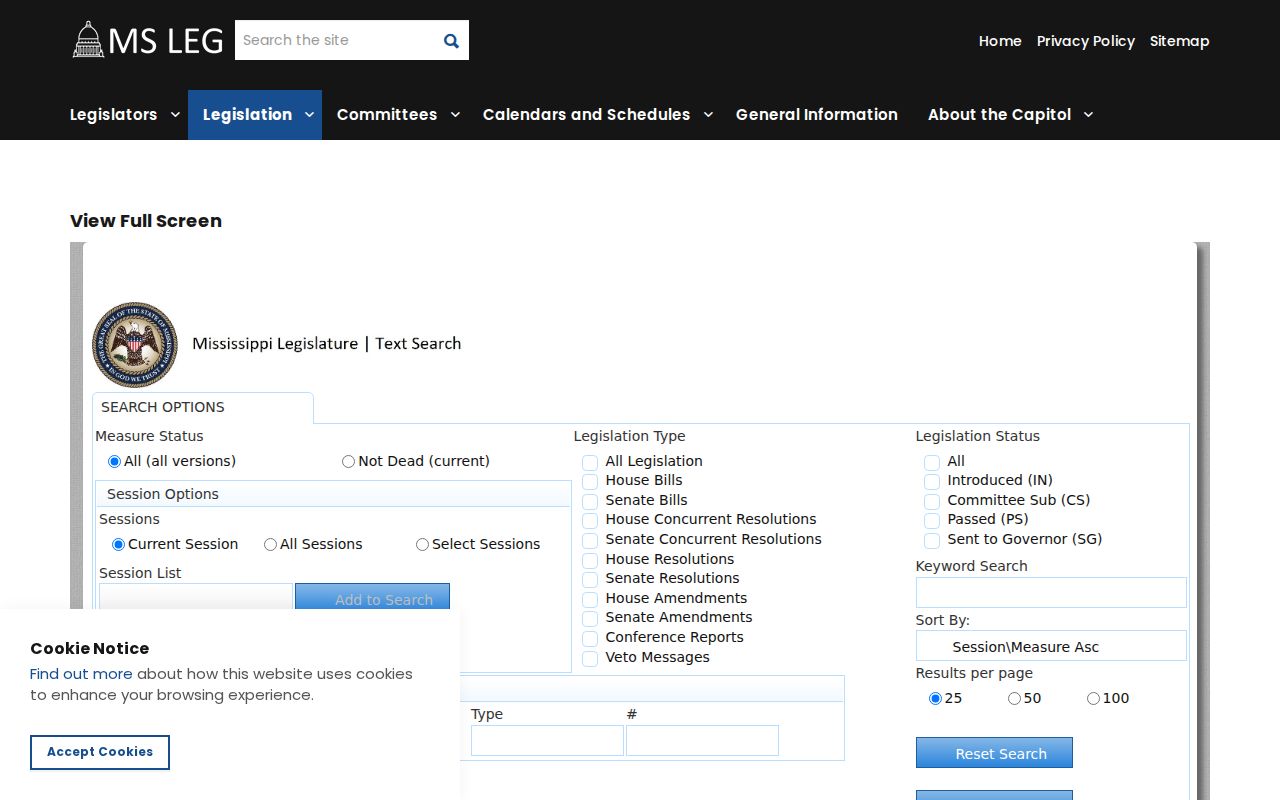The width and height of the screenshot is (1280, 800).
Task: Expand the Legislators menu chevron
Action: pyautogui.click(x=175, y=115)
